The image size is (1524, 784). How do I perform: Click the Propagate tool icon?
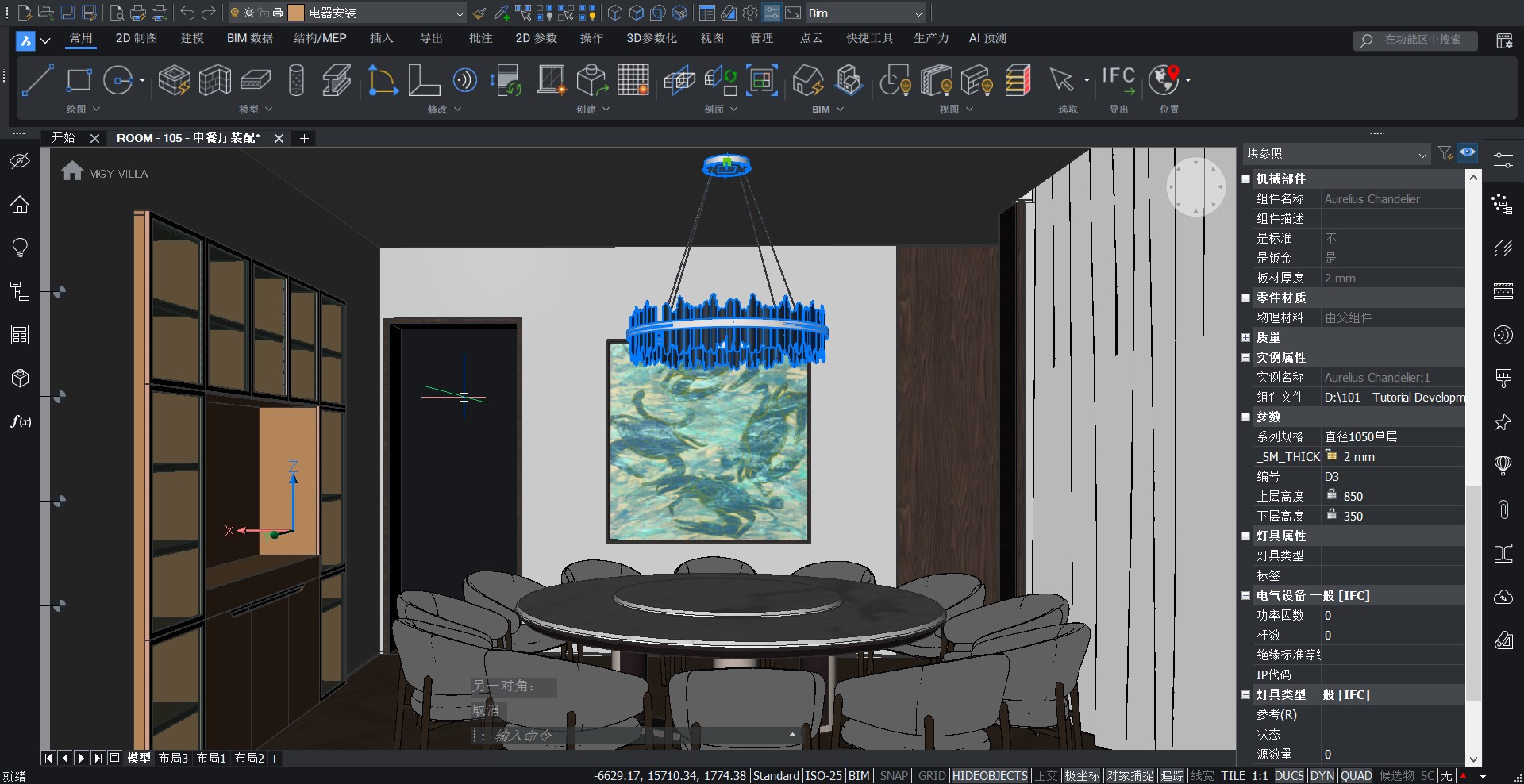465,80
